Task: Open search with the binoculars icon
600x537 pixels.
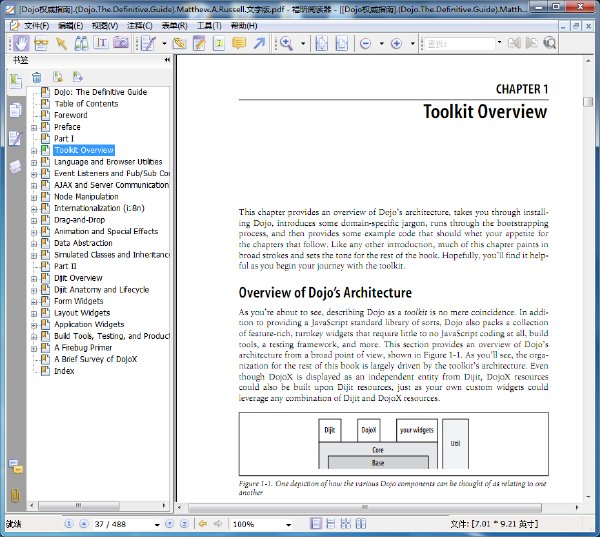Action: (81, 43)
